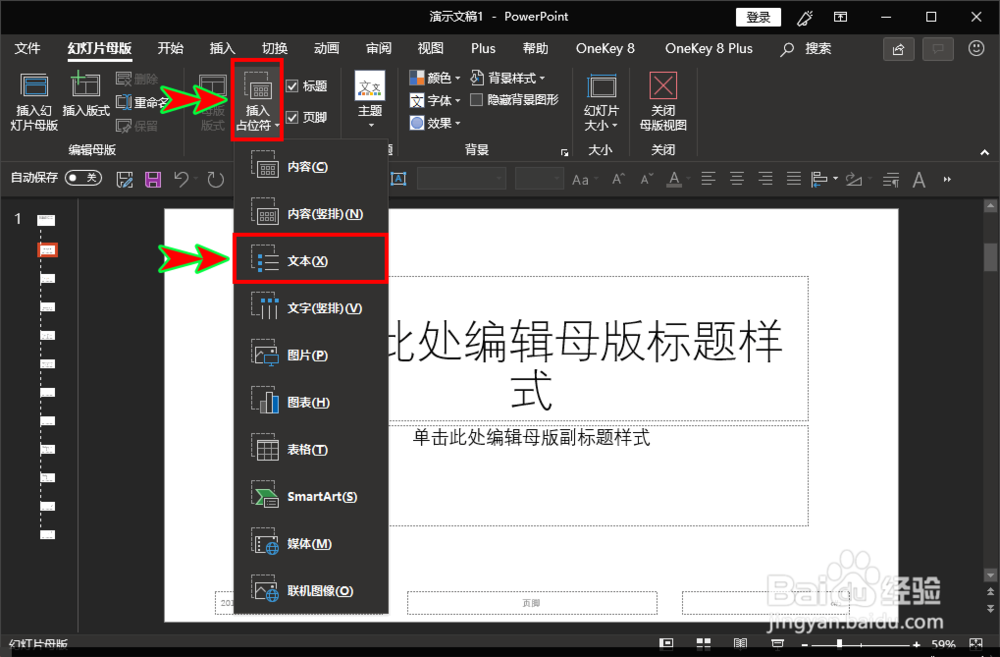Choose Online Image (联机图像) option
Viewport: 1000px width, 657px height.
[311, 591]
